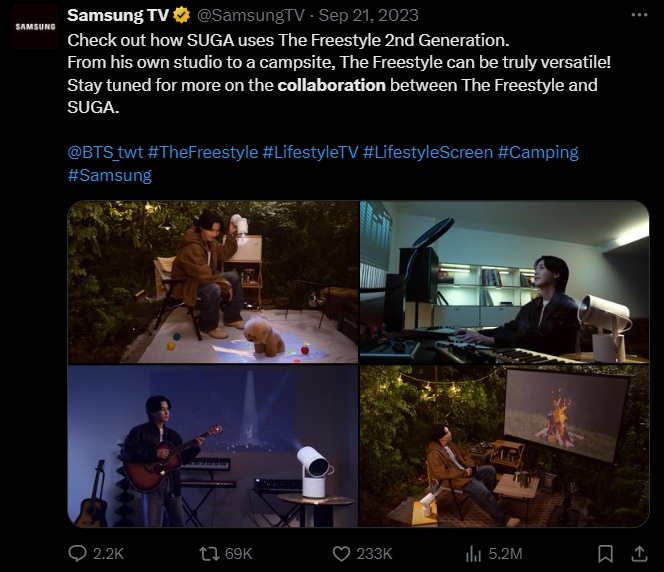Like the Samsung TV tweet
The height and width of the screenshot is (572, 664).
coord(343,552)
